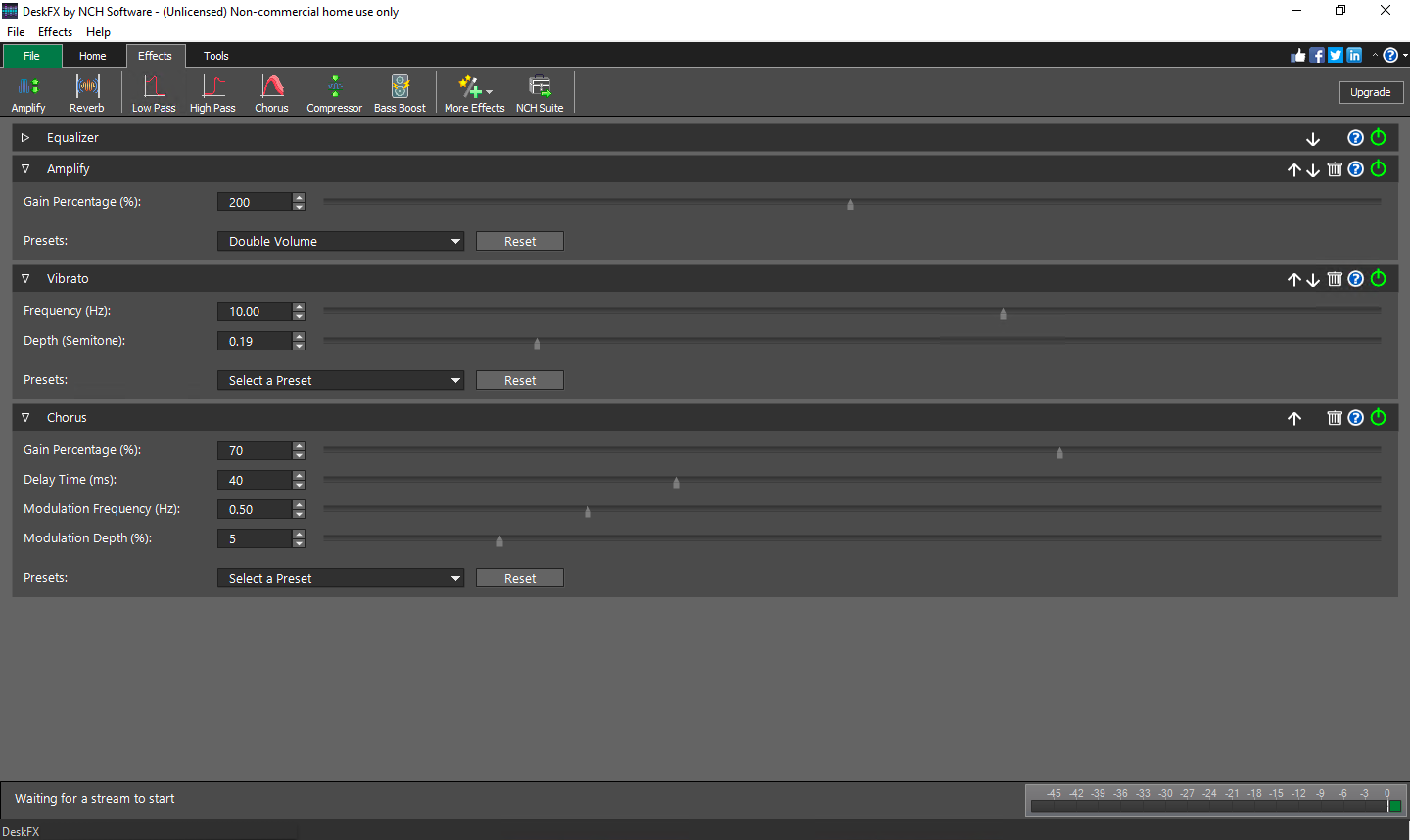Switch to the Tools tab
The width and height of the screenshot is (1410, 840).
(215, 56)
